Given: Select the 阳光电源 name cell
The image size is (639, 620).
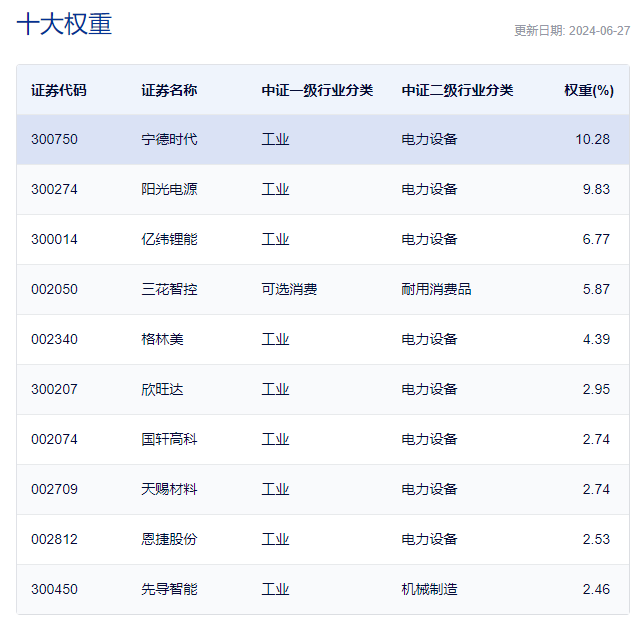Looking at the screenshot, I should coord(169,190).
